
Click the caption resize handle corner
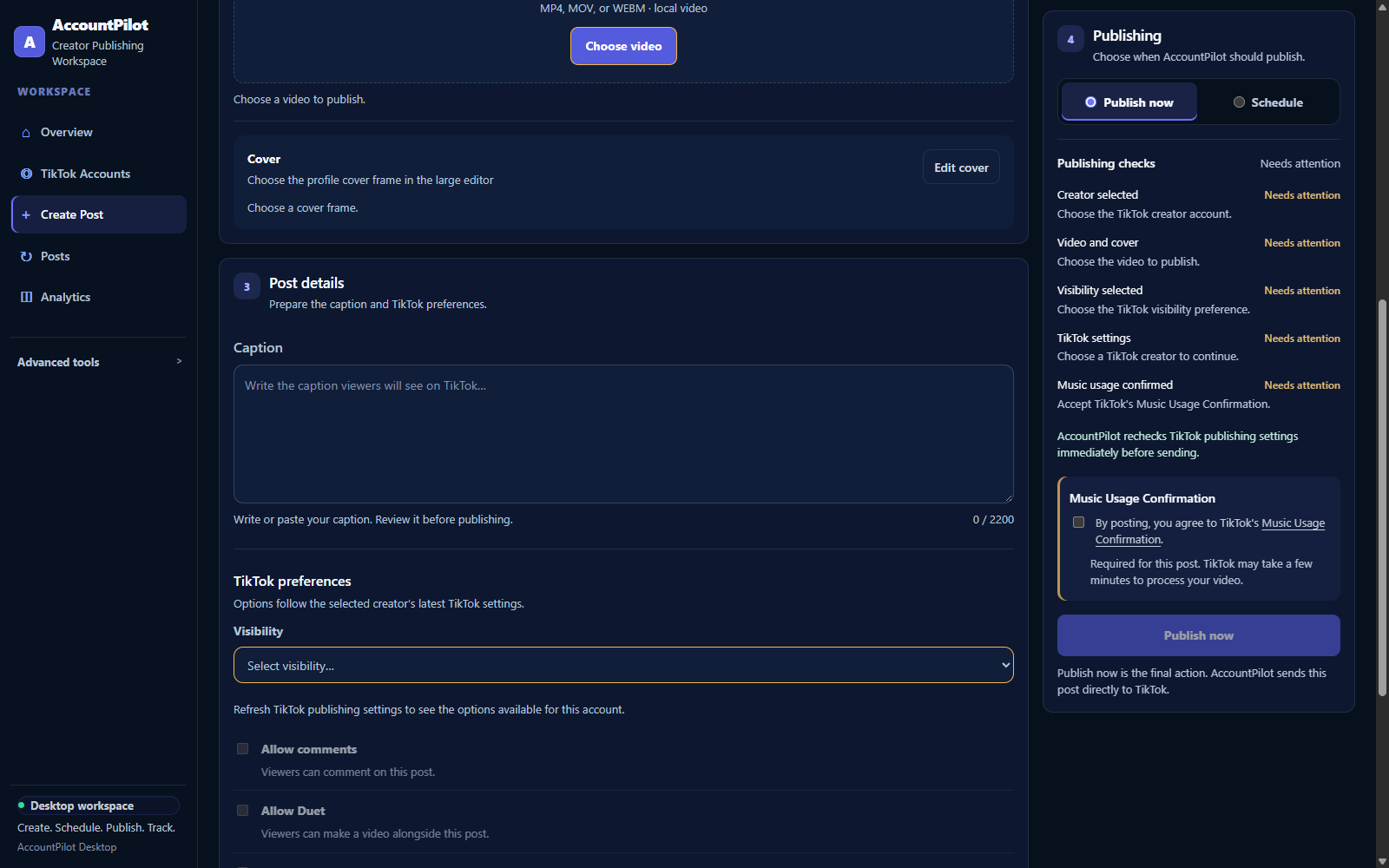pyautogui.click(x=1008, y=497)
